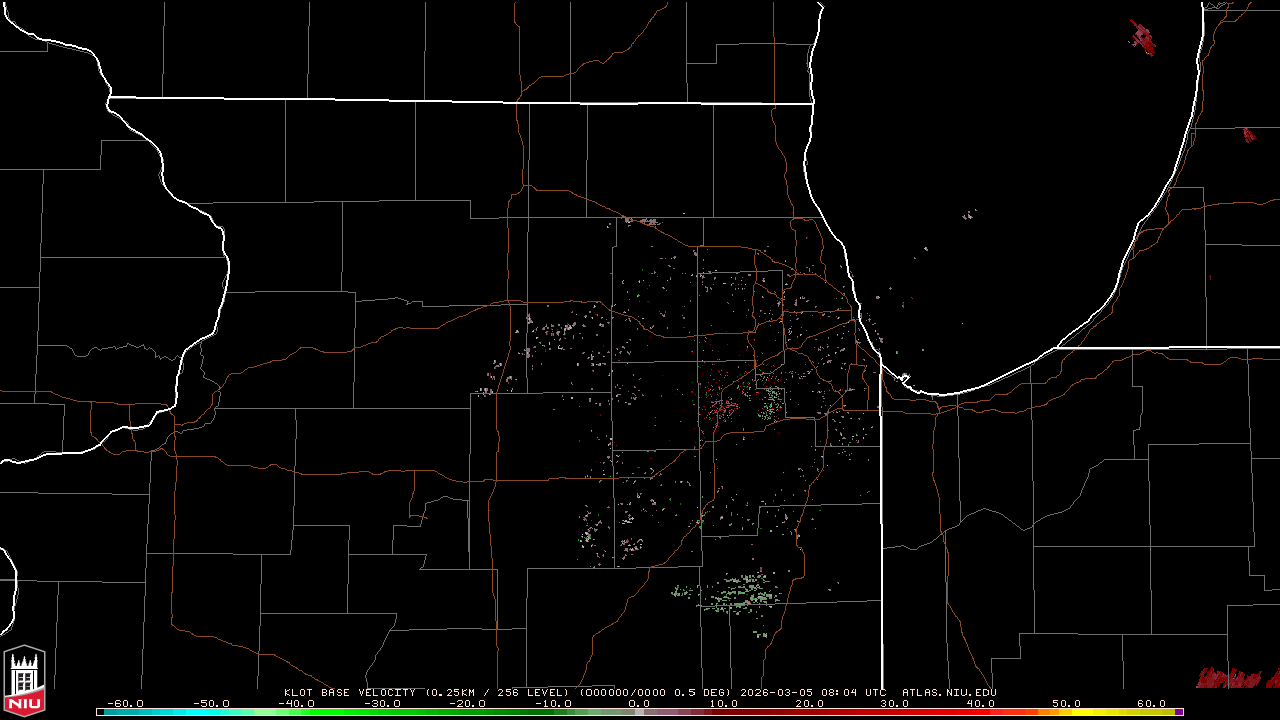Click the 50.0 label on color scale

point(1067,704)
